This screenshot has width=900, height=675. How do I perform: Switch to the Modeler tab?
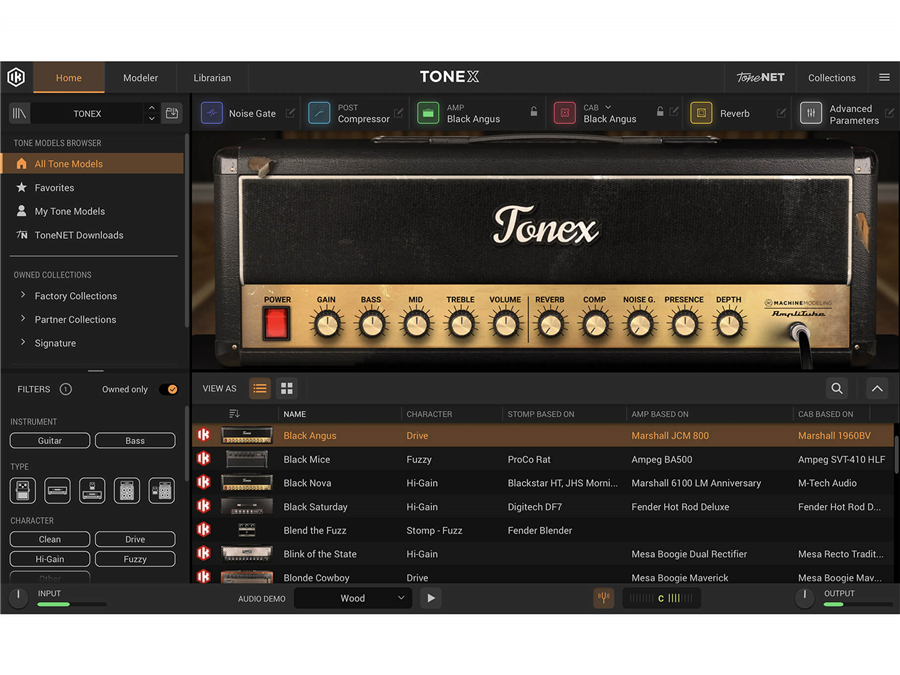point(140,78)
